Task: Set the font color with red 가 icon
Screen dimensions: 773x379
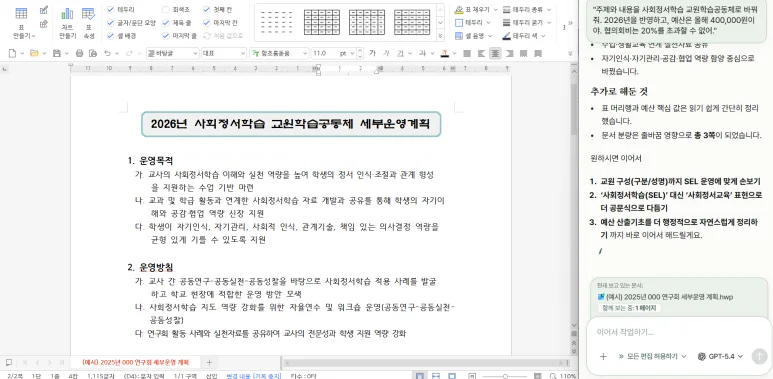Action: click(x=445, y=53)
